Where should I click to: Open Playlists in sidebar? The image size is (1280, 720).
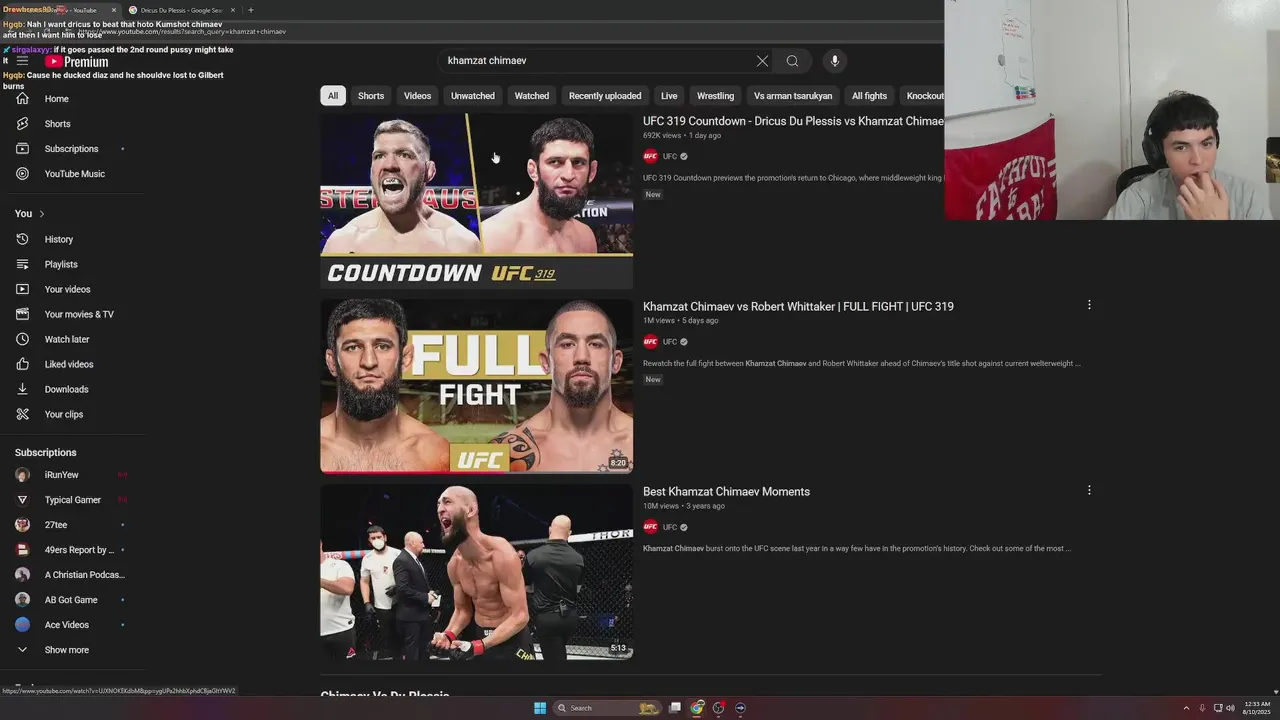click(72, 265)
